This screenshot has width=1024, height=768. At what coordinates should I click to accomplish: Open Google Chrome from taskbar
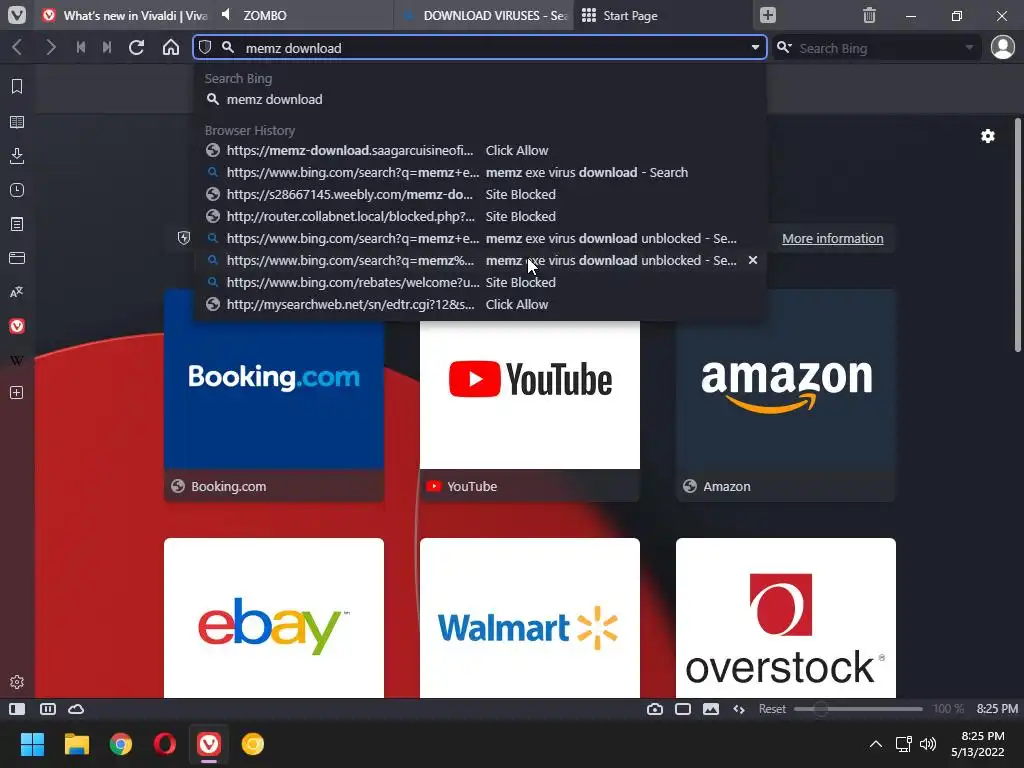coord(121,744)
